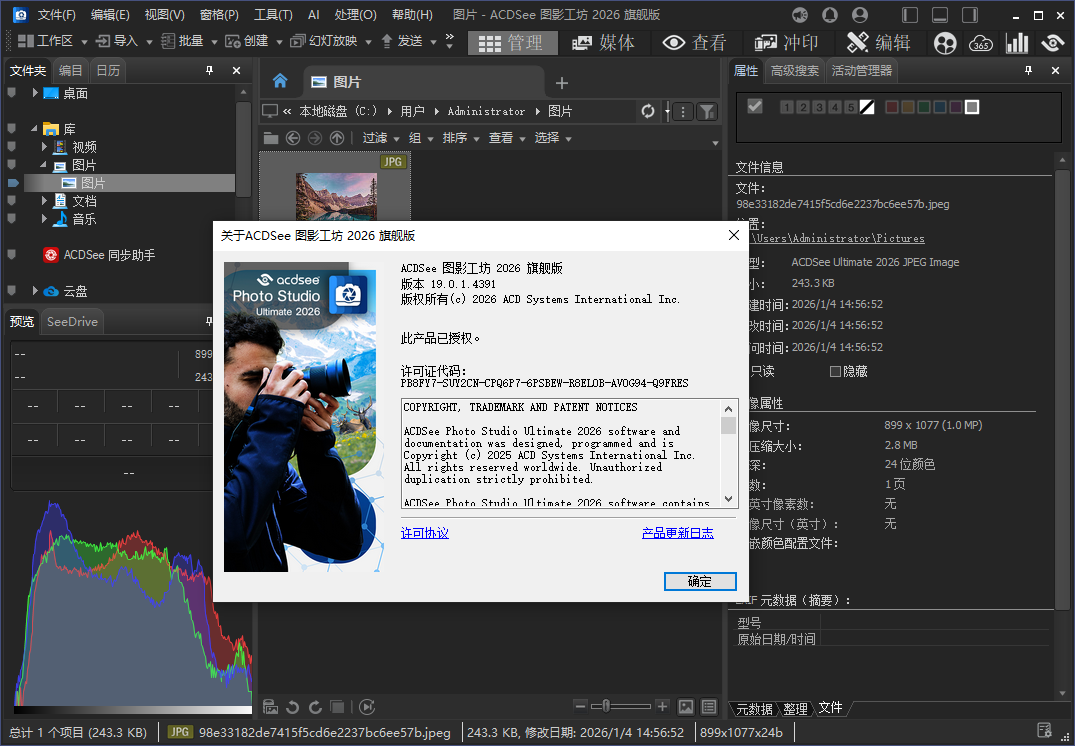1075x746 pixels.
Task: Open the 过滤 filter dropdown
Action: click(x=380, y=138)
